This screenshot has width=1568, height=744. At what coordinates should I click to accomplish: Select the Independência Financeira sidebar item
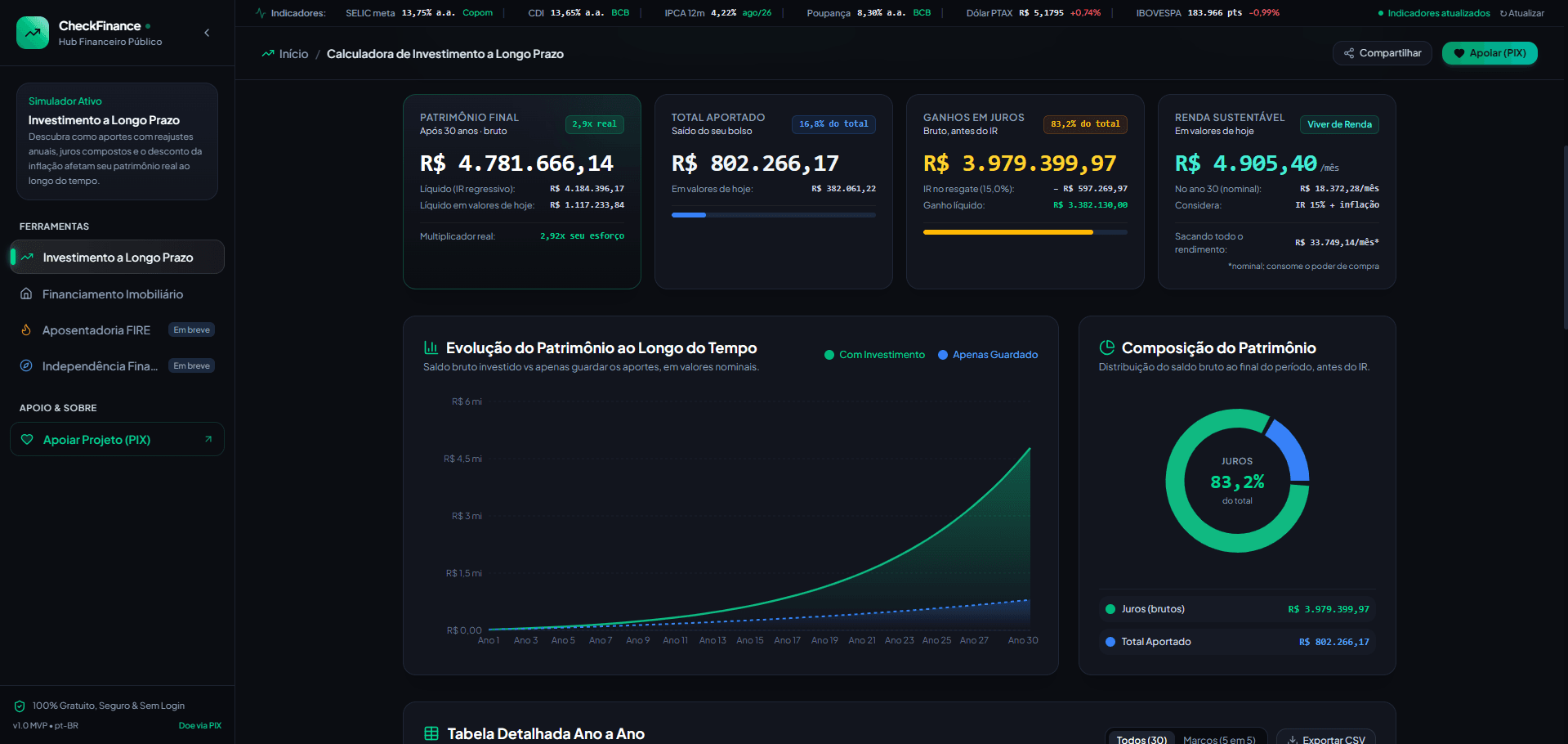[x=117, y=365]
